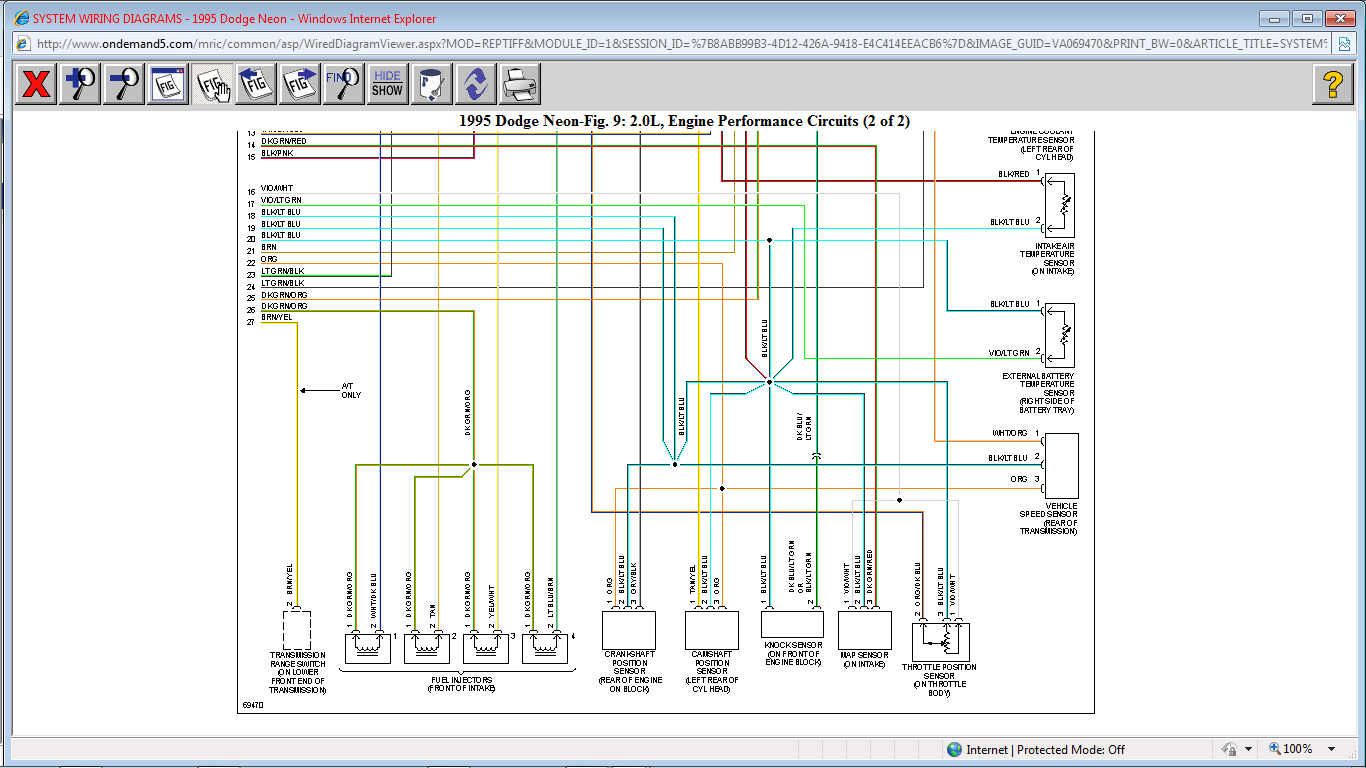Open the Find magnifier tool
Screen dimensions: 1366x768
coord(343,84)
